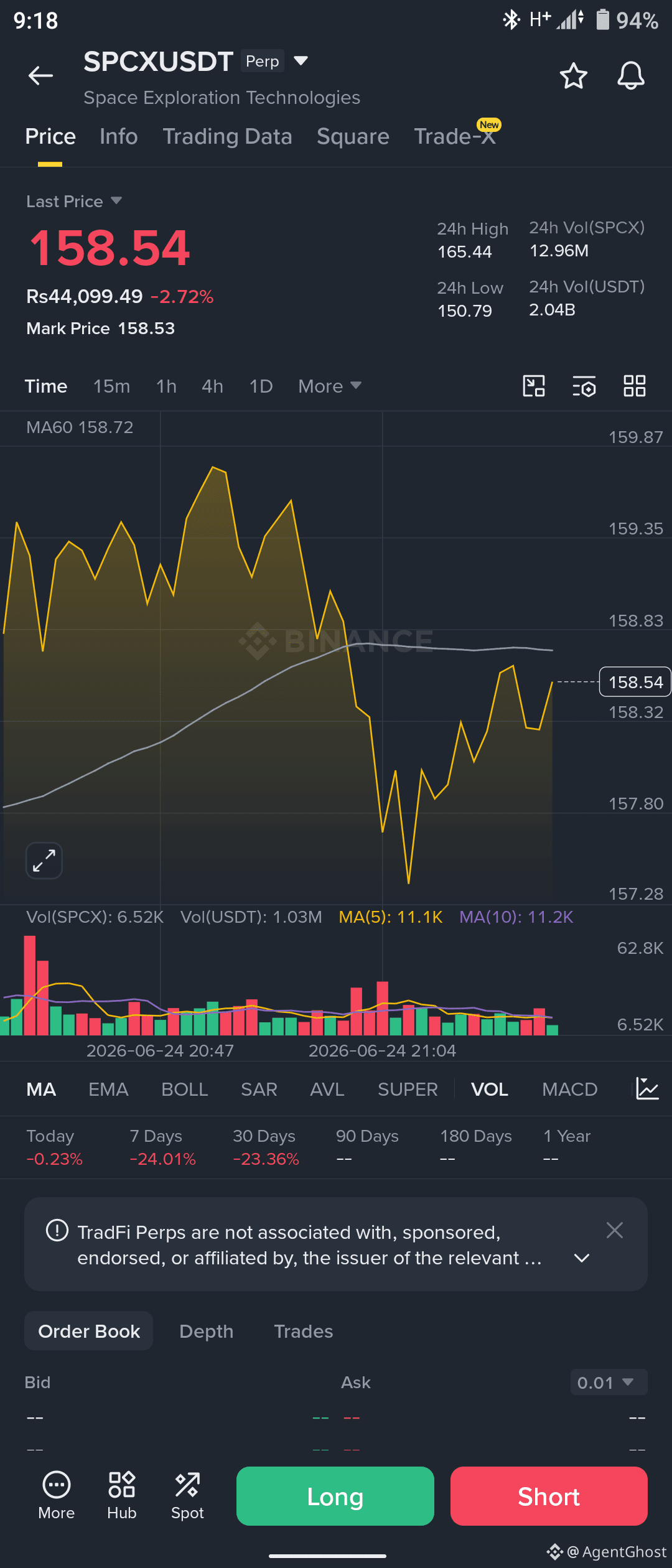Screen dimensions: 672x1568
Task: Tap the MA(10): 11.2K volume label
Action: coord(516,917)
